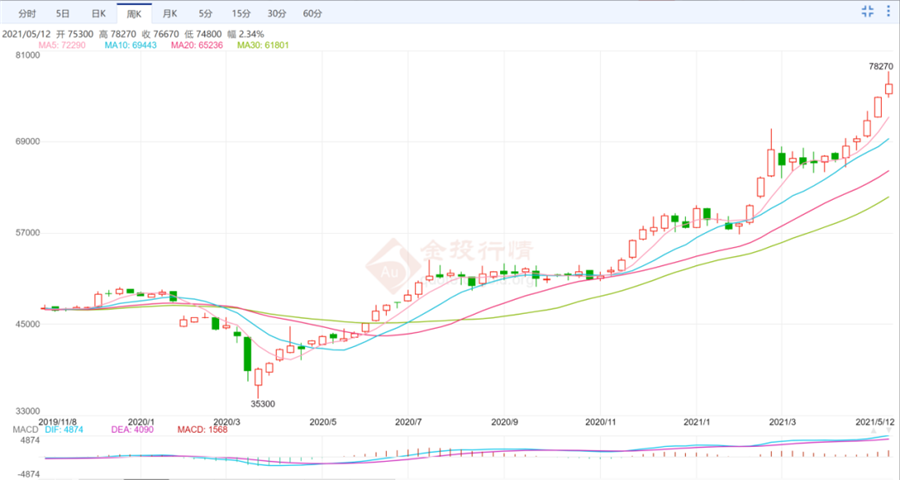
Task: Click the 78270 high price marker
Action: coord(881,66)
